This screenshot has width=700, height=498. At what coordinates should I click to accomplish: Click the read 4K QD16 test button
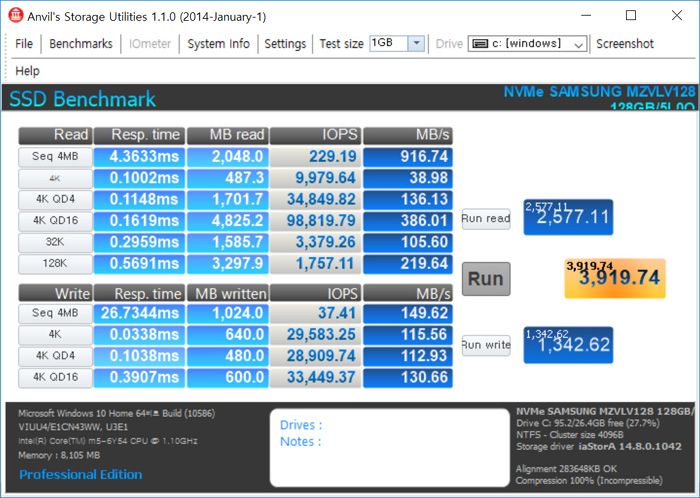point(55,221)
